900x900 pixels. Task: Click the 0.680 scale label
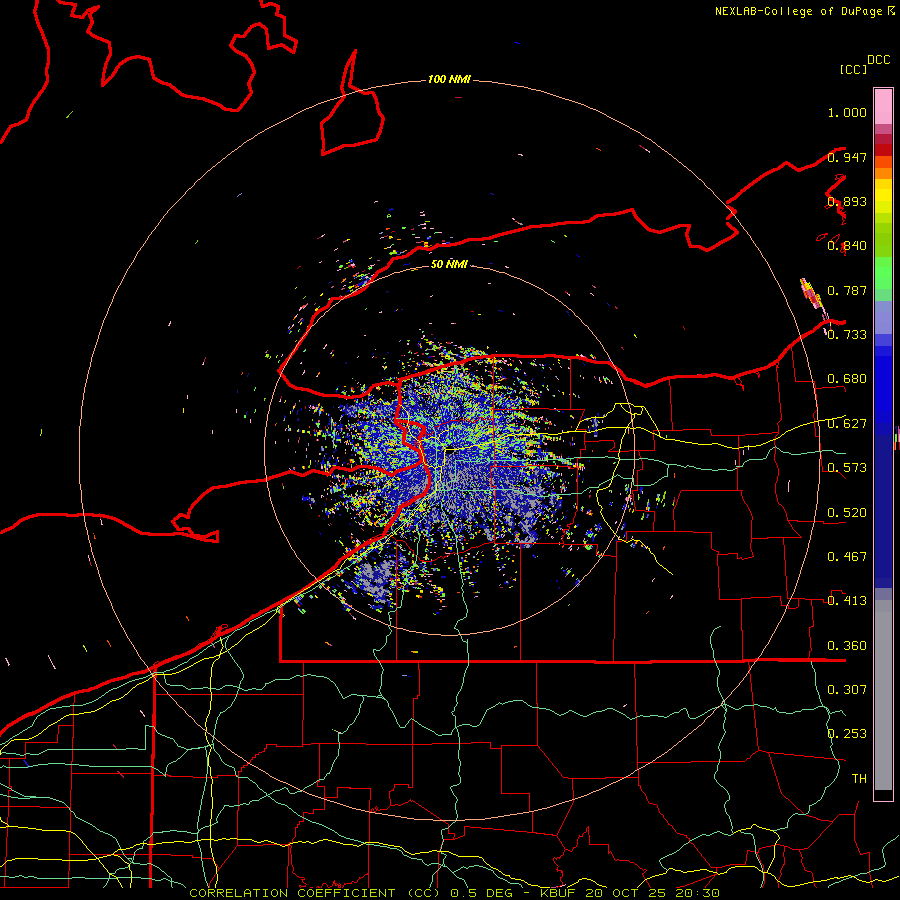click(847, 379)
